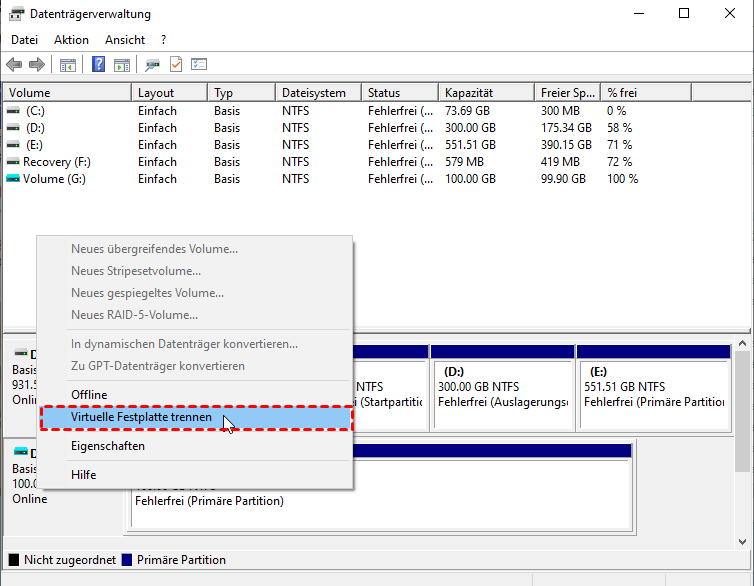Click the connect disk toolbar icon

[152, 64]
